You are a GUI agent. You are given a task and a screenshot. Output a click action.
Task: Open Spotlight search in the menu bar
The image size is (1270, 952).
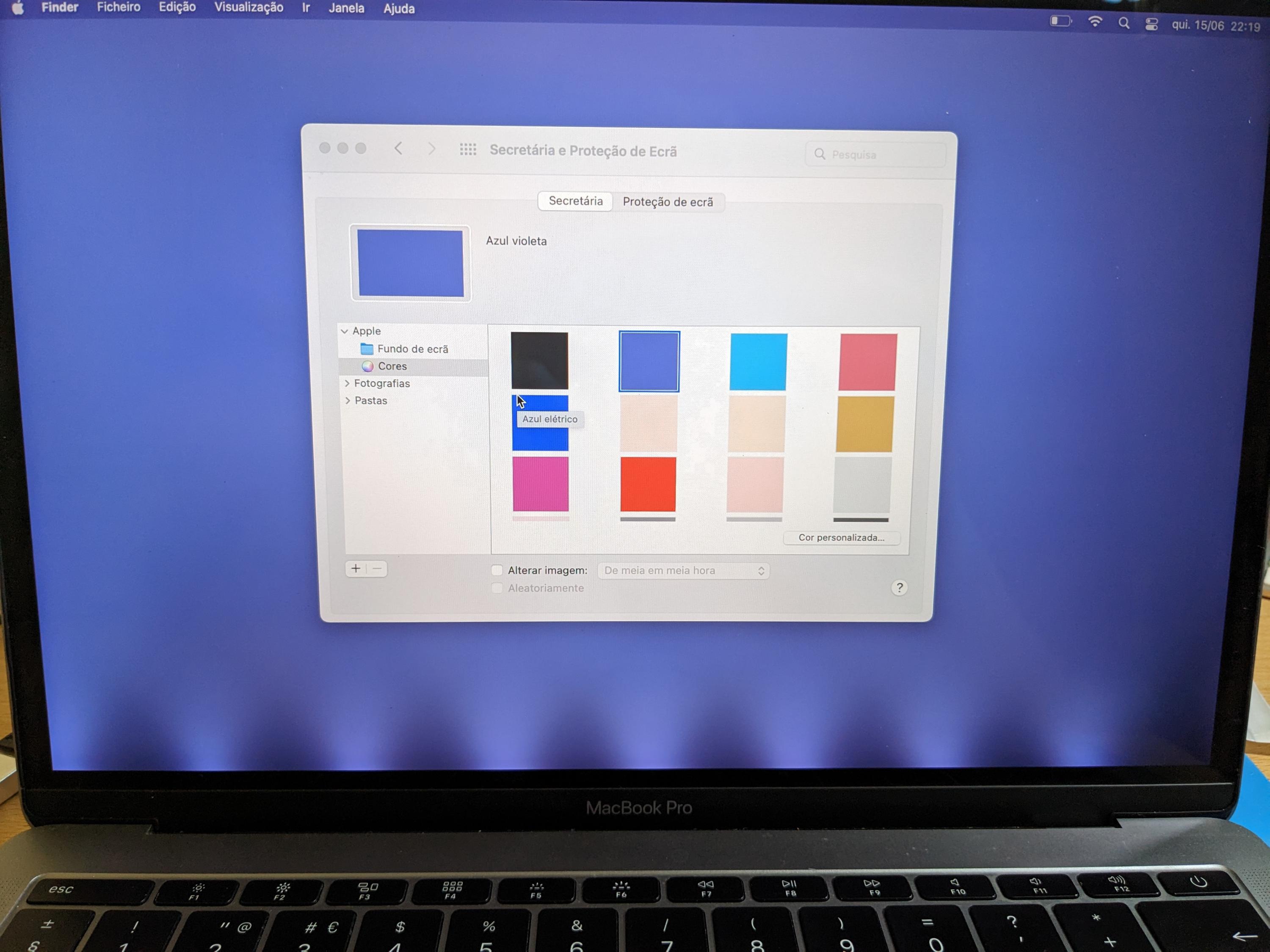[x=1124, y=24]
